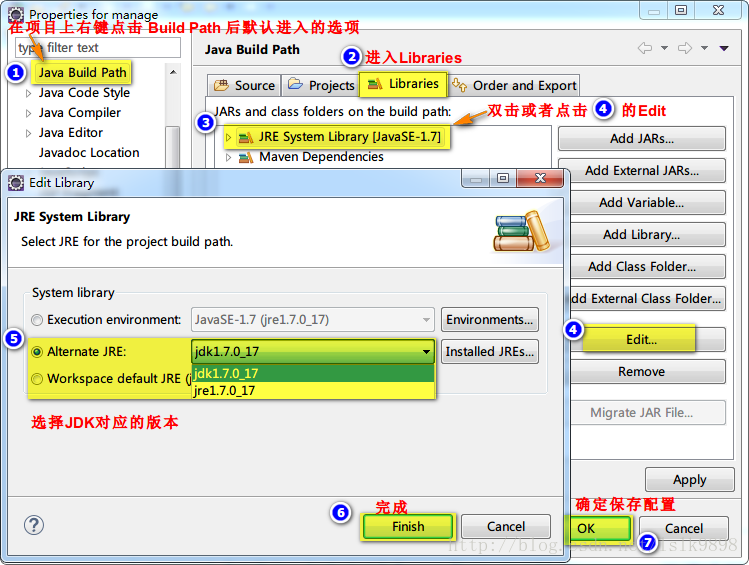Select Javadoc Location in sidebar

(89, 153)
